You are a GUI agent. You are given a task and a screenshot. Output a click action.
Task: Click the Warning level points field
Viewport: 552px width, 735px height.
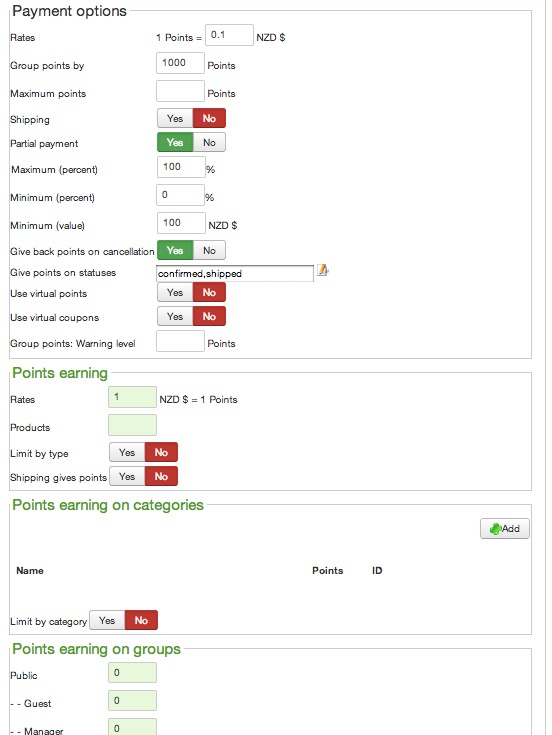[180, 341]
